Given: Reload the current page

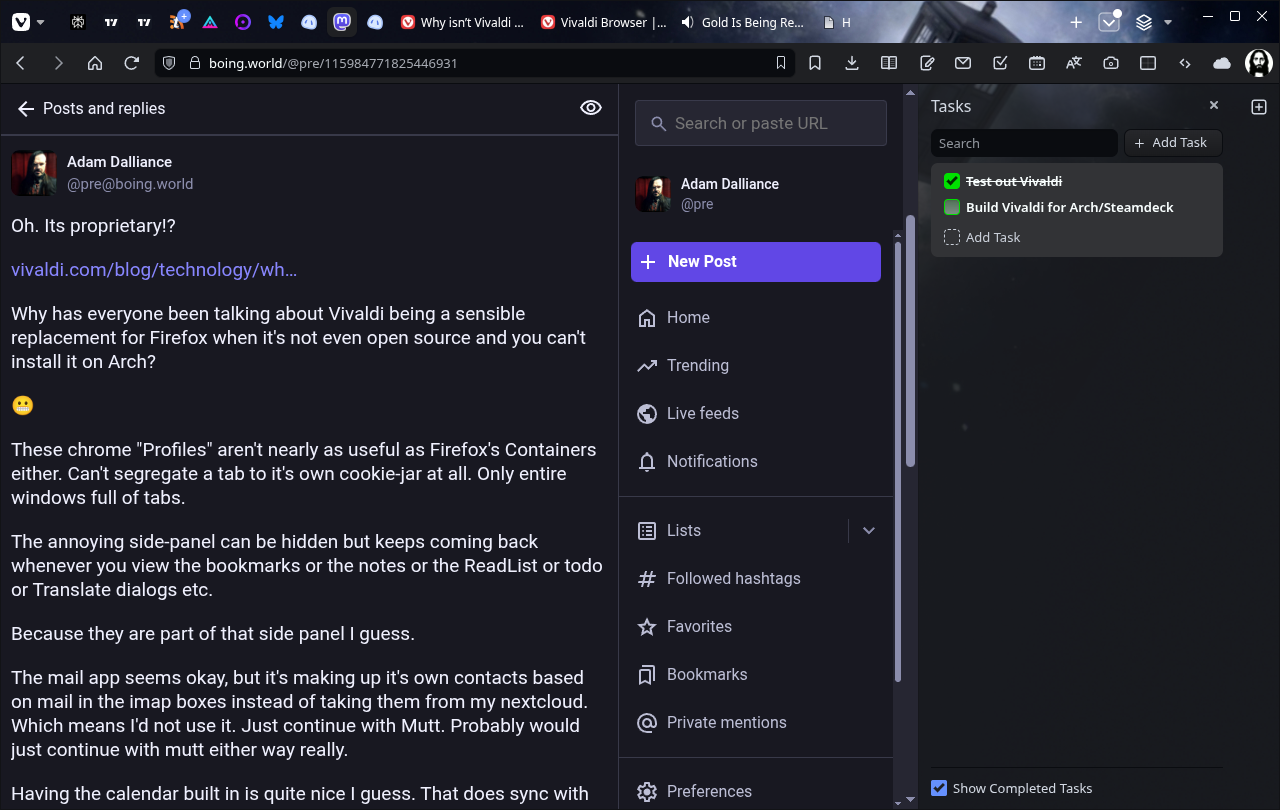Looking at the screenshot, I should tap(131, 63).
